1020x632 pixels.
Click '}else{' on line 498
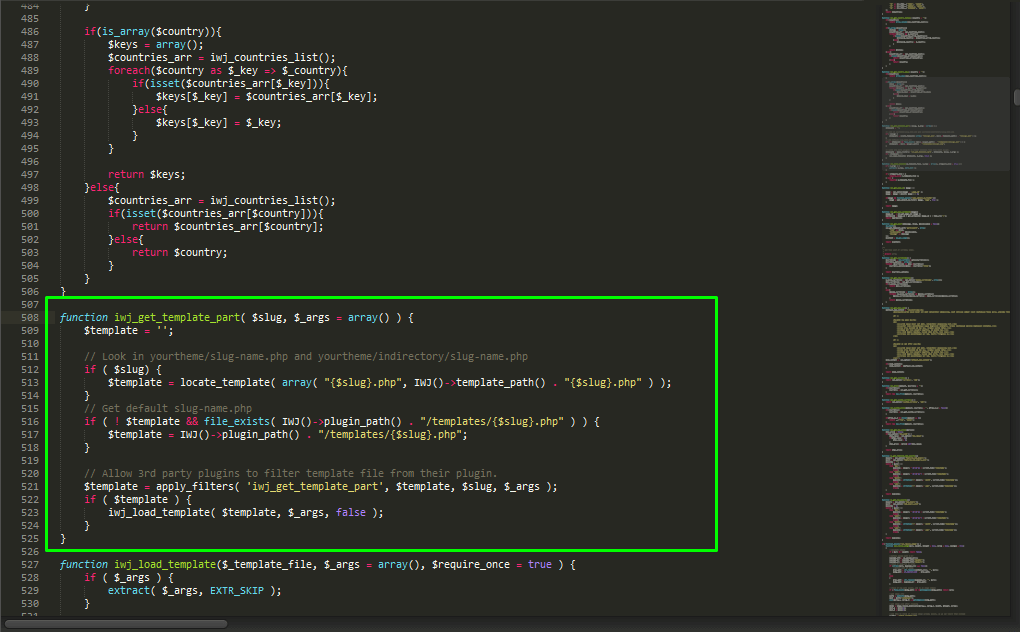click(101, 187)
